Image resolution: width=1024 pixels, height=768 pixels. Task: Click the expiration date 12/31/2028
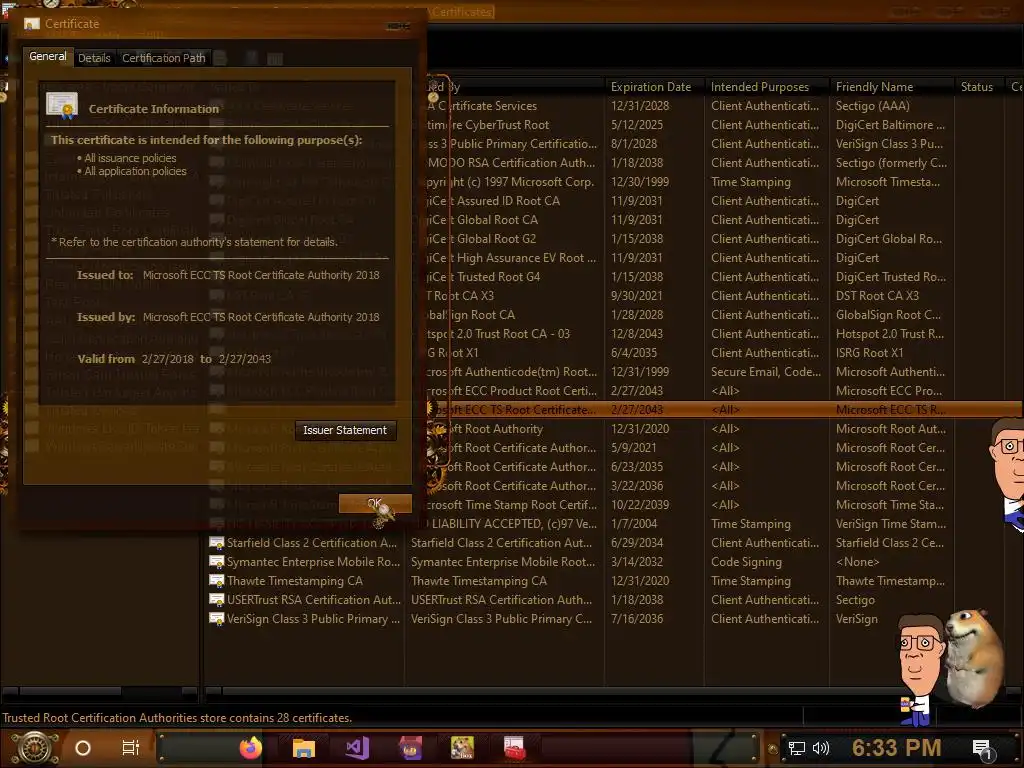(639, 106)
